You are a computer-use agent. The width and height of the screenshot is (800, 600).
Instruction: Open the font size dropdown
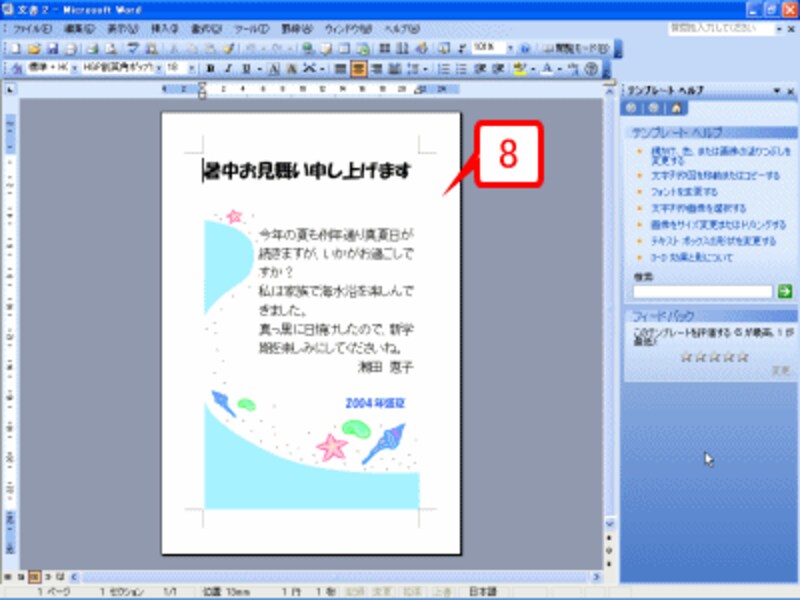click(190, 70)
